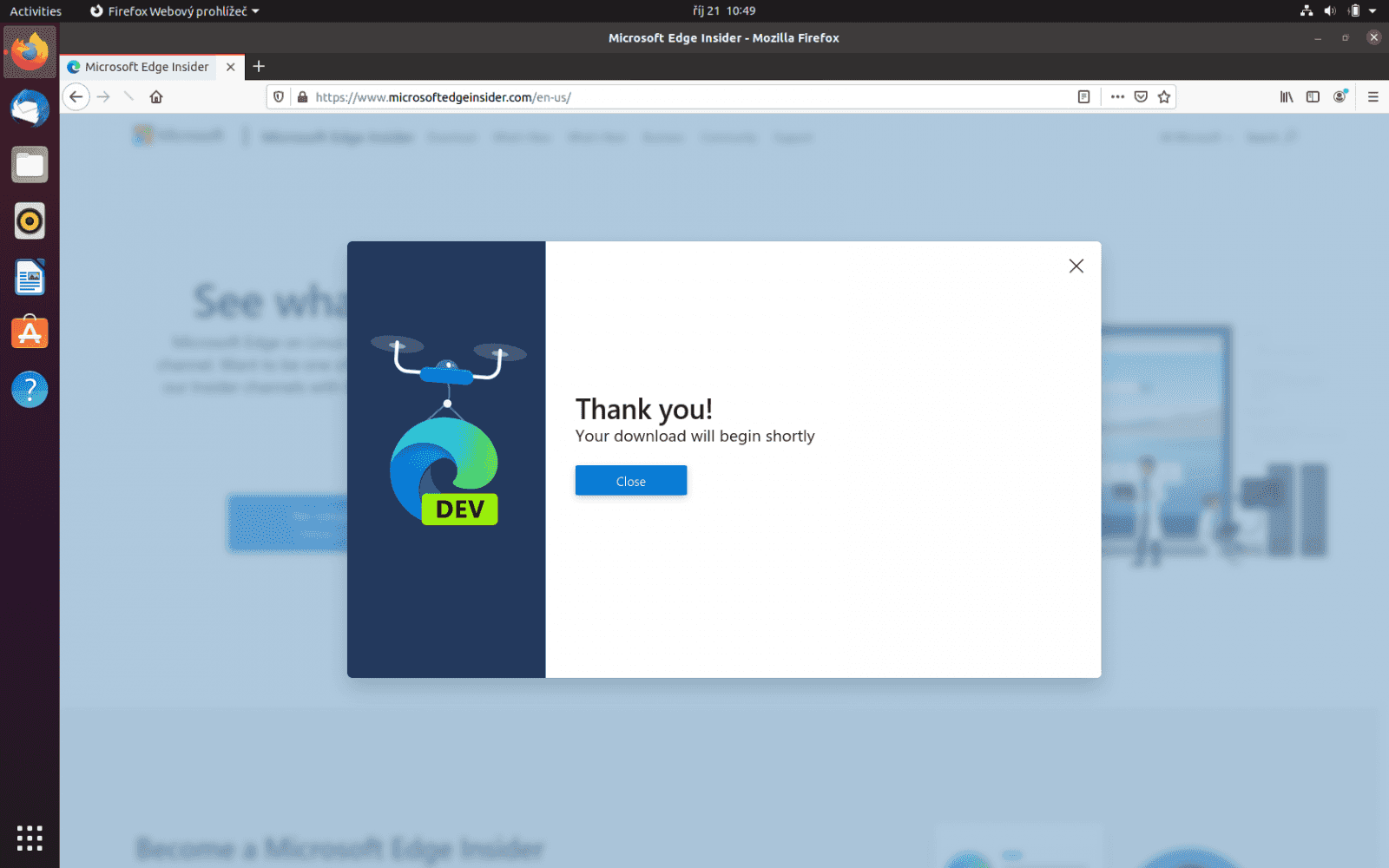1389x868 pixels.
Task: Click the tracking protection shield icon
Action: click(279, 97)
